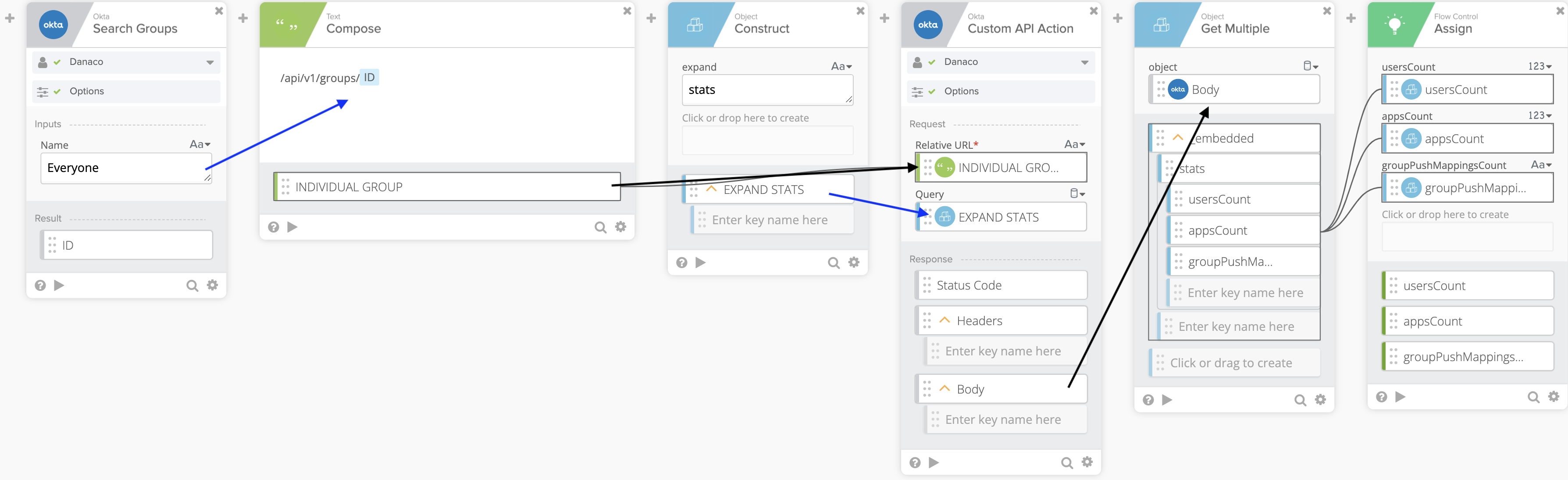Change type of expand input in Construct
This screenshot has width=1568, height=480.
841,66
